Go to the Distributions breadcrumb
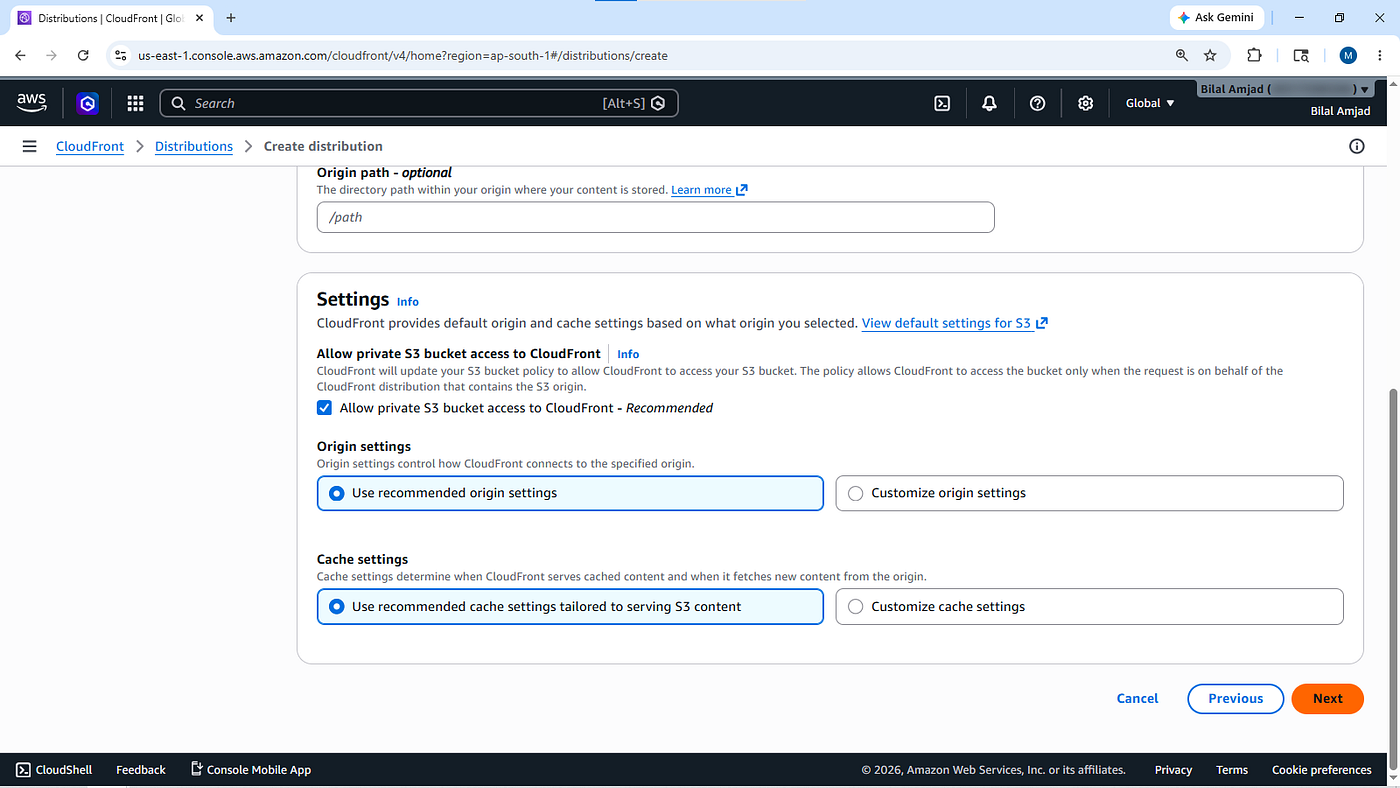Screen dimensions: 1400x788 tap(194, 146)
